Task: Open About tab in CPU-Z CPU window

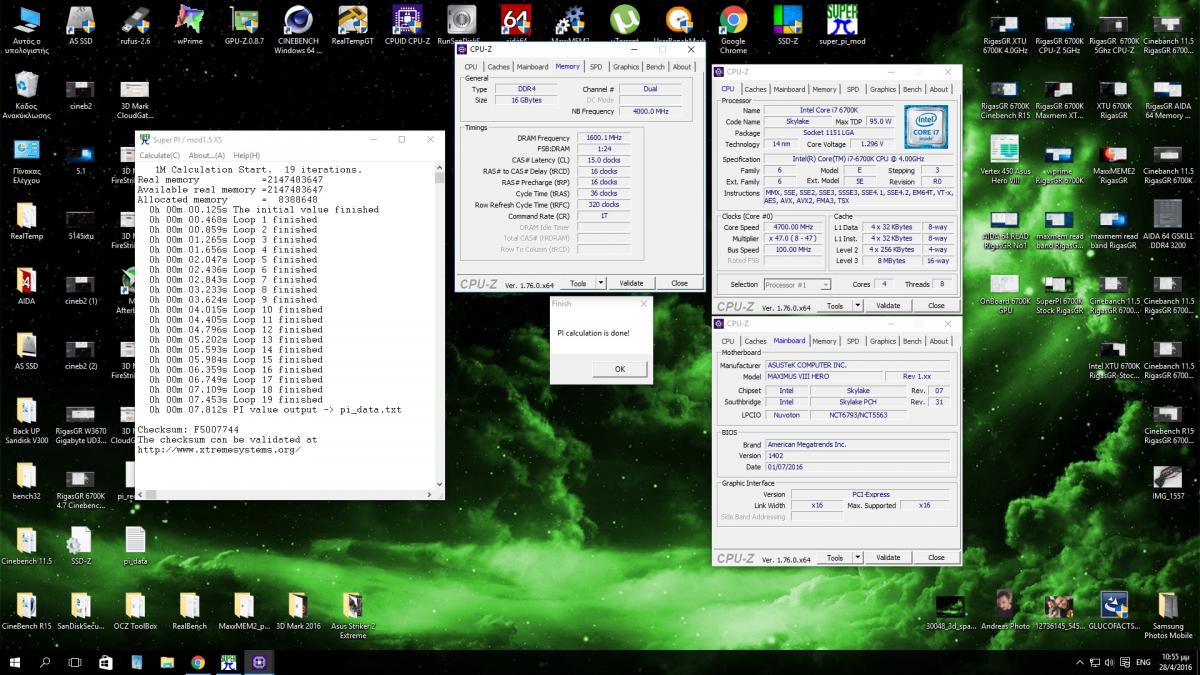Action: 938,89
